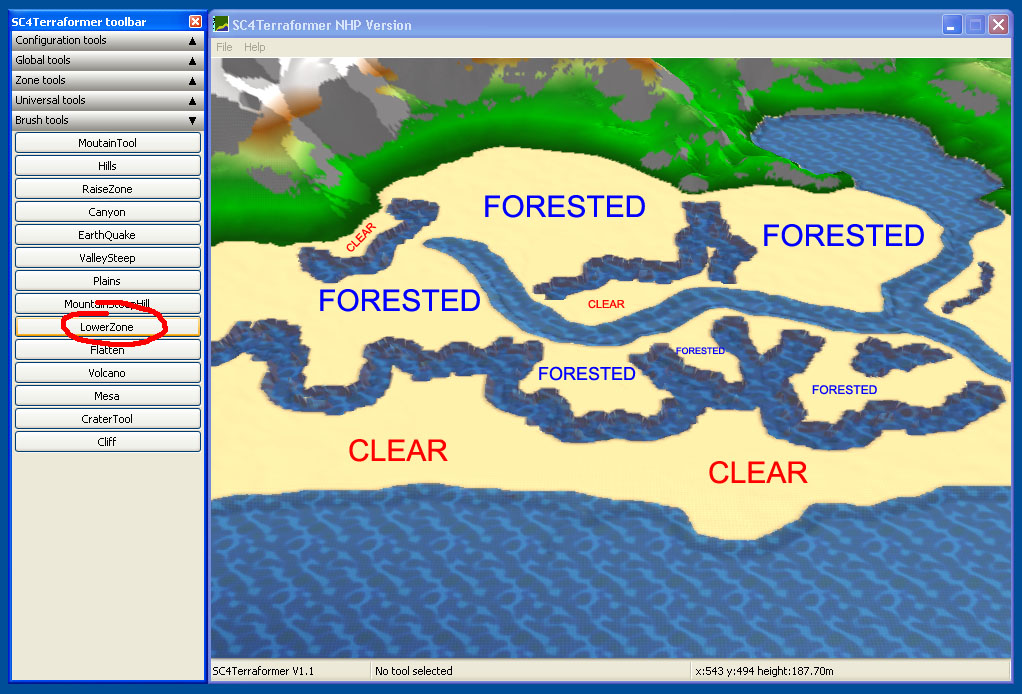This screenshot has height=694, width=1022.
Task: Open the File menu
Action: point(224,47)
